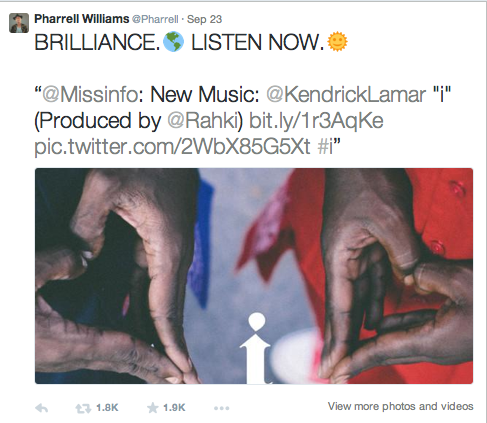
Task: Click the globe emoji in tweet
Action: [173, 42]
